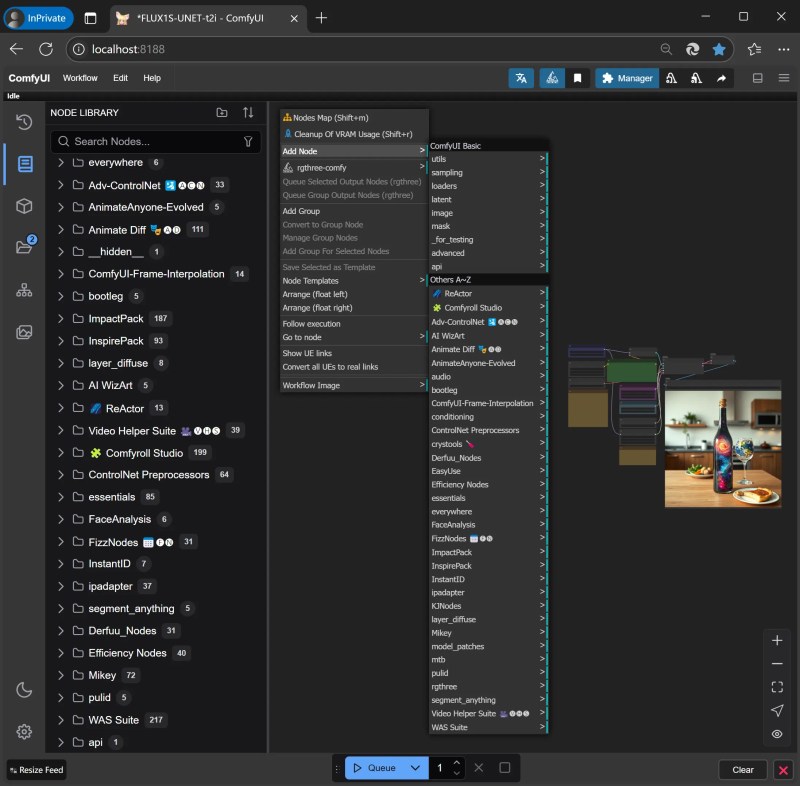Click Workflow Image menu entry

coord(354,386)
